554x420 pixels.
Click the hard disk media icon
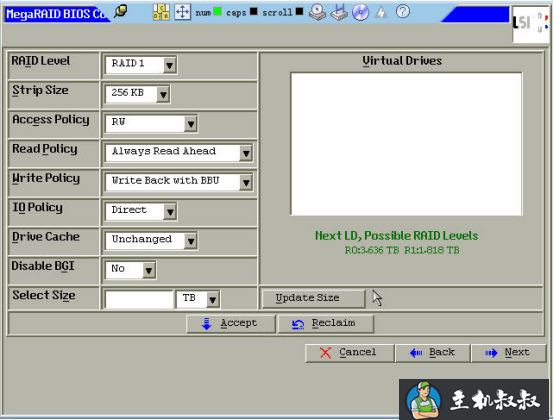[317, 12]
